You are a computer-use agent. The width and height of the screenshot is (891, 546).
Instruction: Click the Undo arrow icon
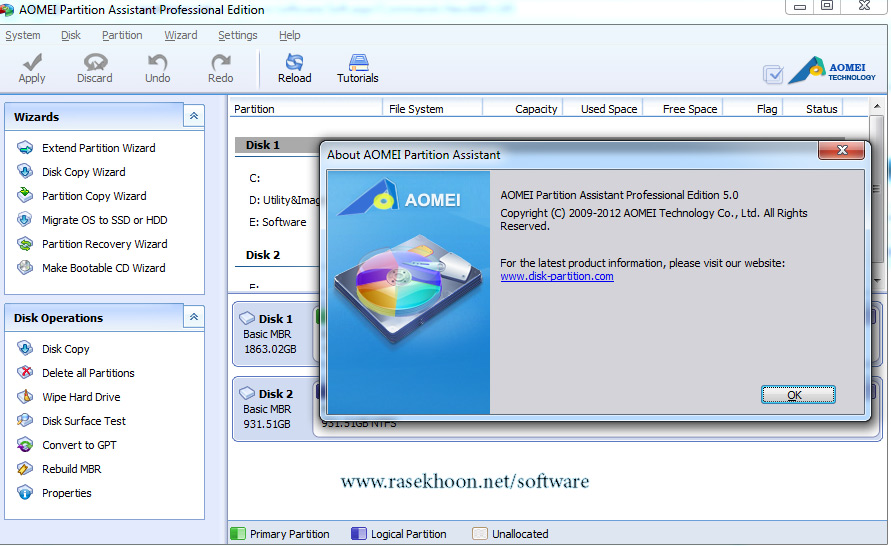157,61
